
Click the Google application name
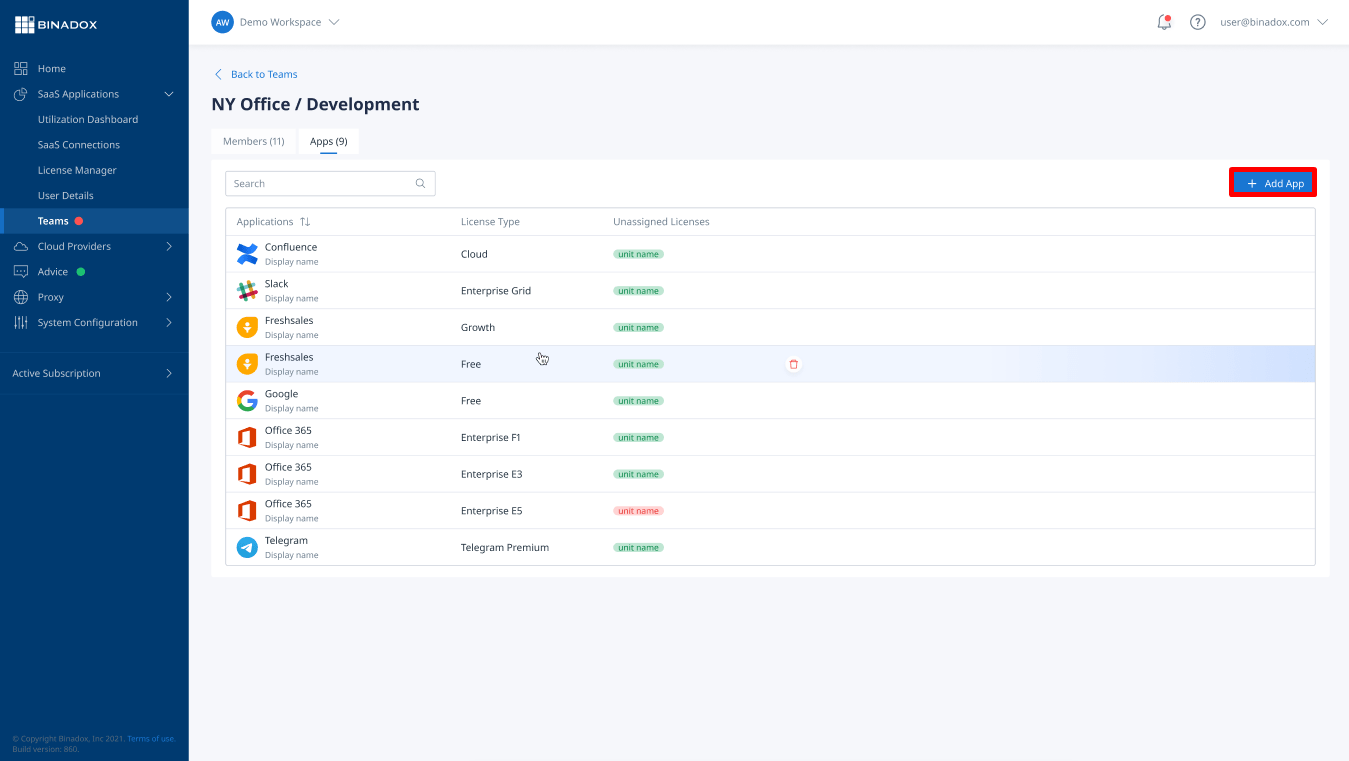[x=282, y=394]
